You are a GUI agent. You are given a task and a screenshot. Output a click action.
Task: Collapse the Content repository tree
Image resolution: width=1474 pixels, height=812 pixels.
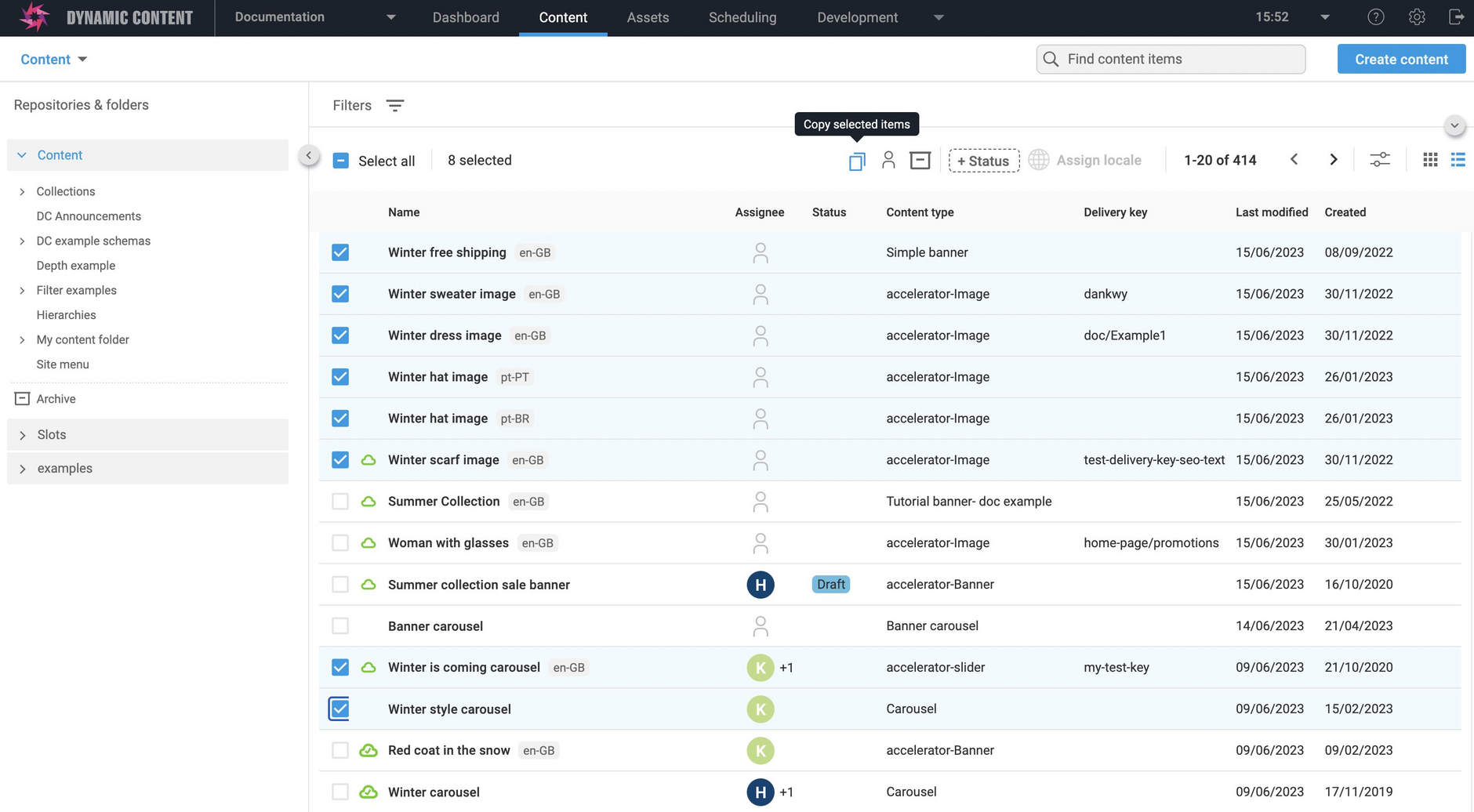click(x=22, y=155)
